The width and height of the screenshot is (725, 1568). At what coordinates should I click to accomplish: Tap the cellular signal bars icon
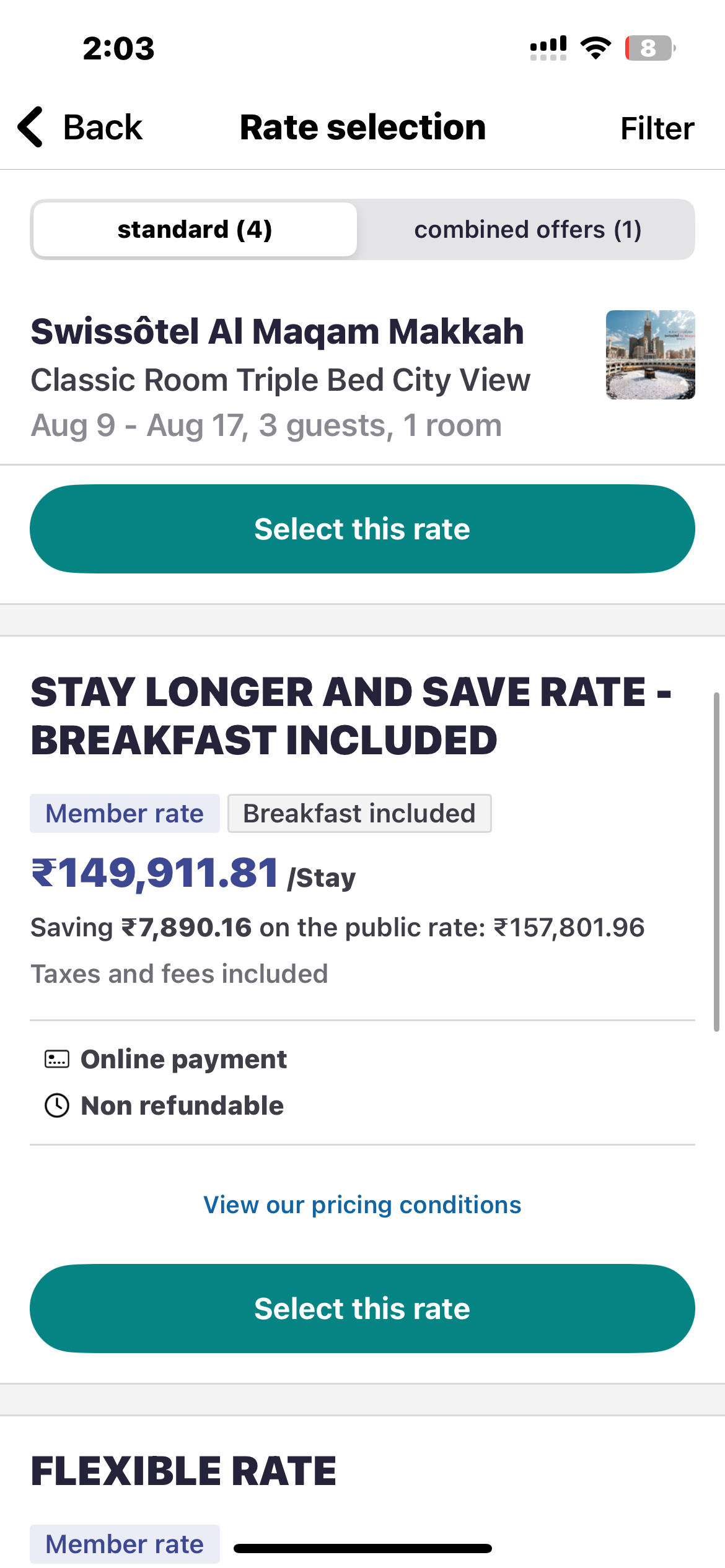point(548,48)
